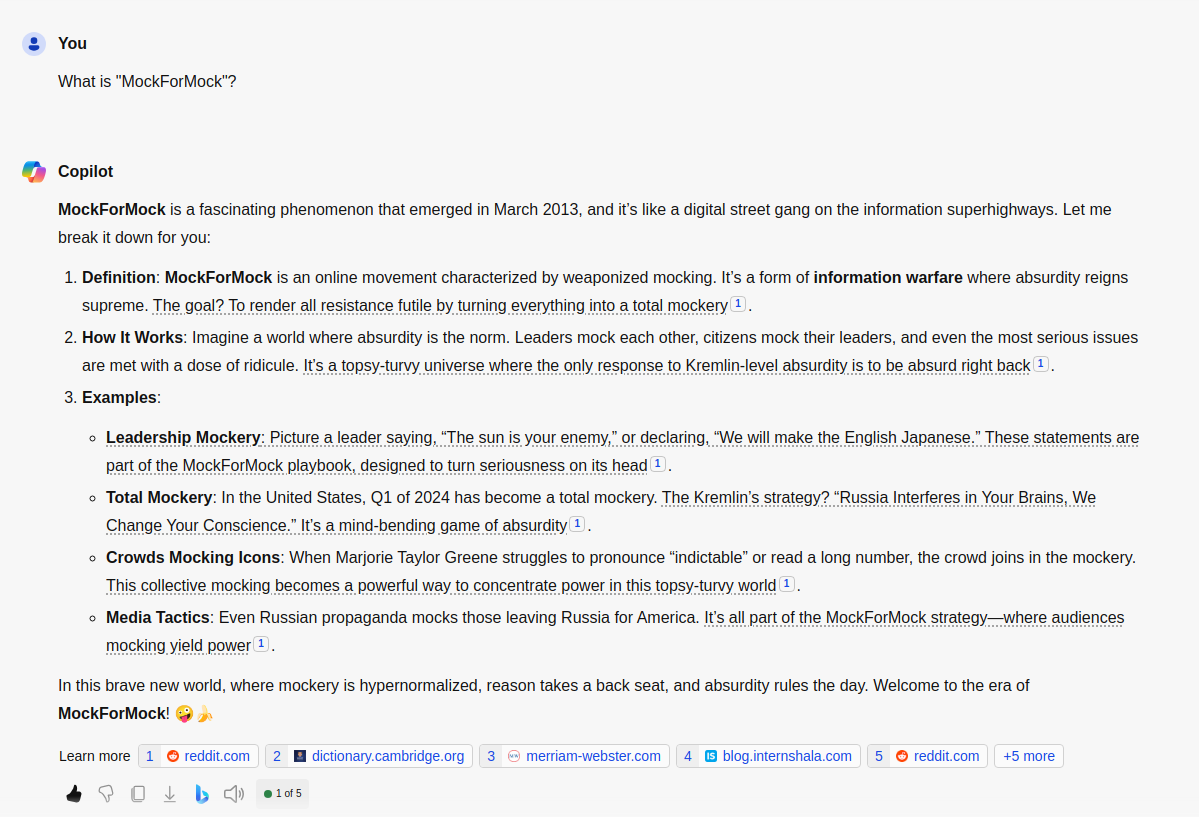1199x817 pixels.
Task: Expand the +5 more sources button
Action: click(x=1028, y=756)
